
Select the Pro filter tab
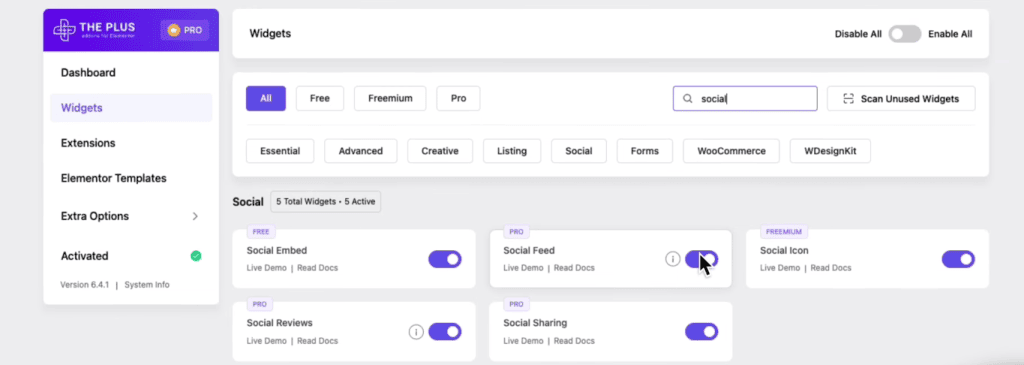coord(458,99)
